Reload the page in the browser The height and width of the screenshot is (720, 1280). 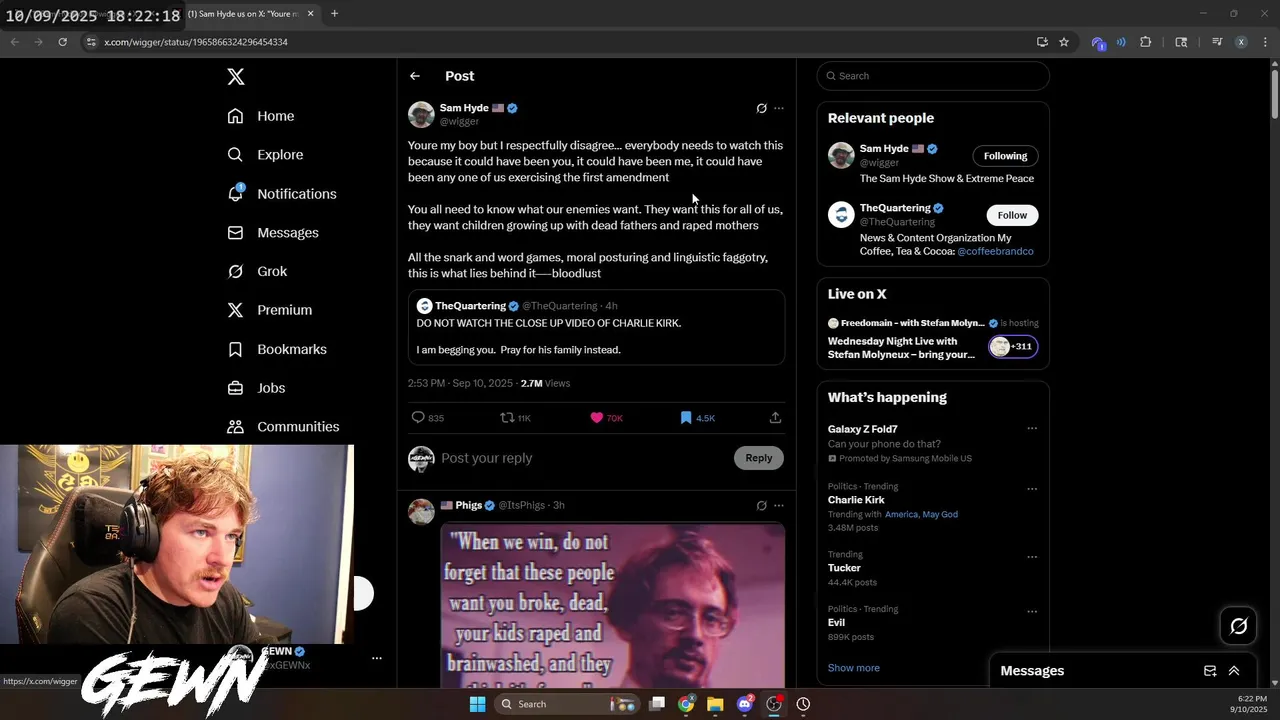click(62, 42)
